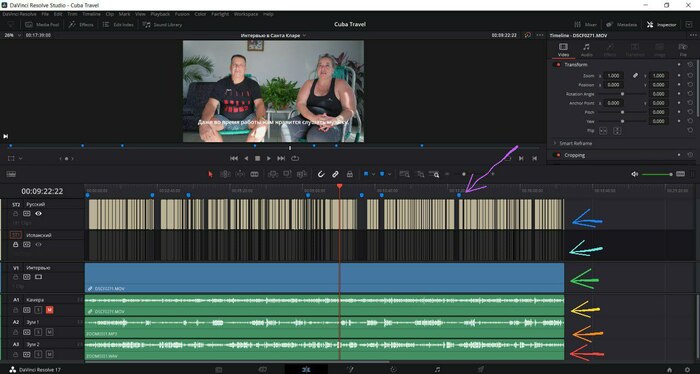Select the arrow Selection Mode tool
The height and width of the screenshot is (374, 700).
pyautogui.click(x=210, y=174)
